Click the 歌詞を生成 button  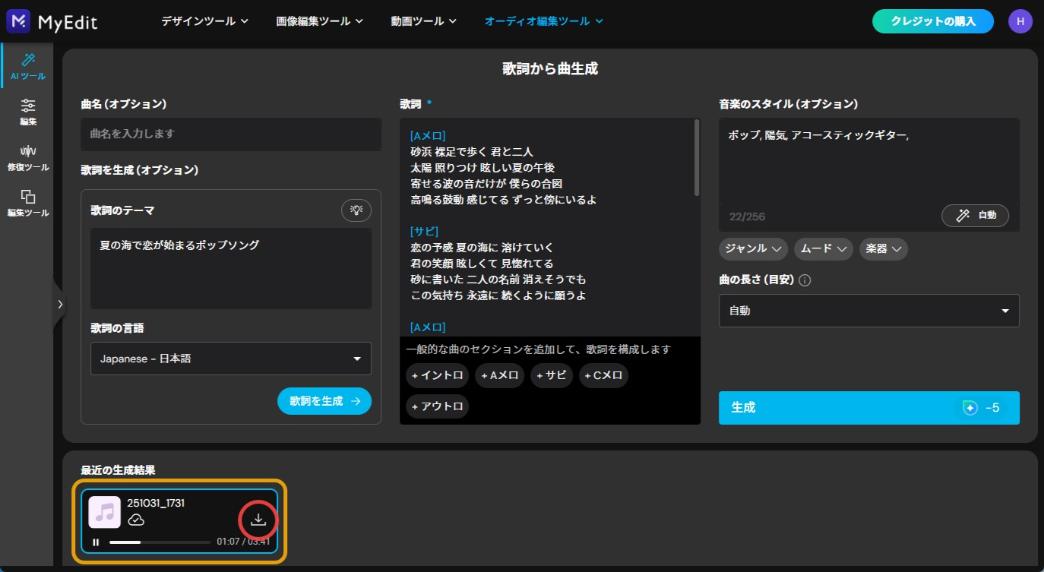324,401
